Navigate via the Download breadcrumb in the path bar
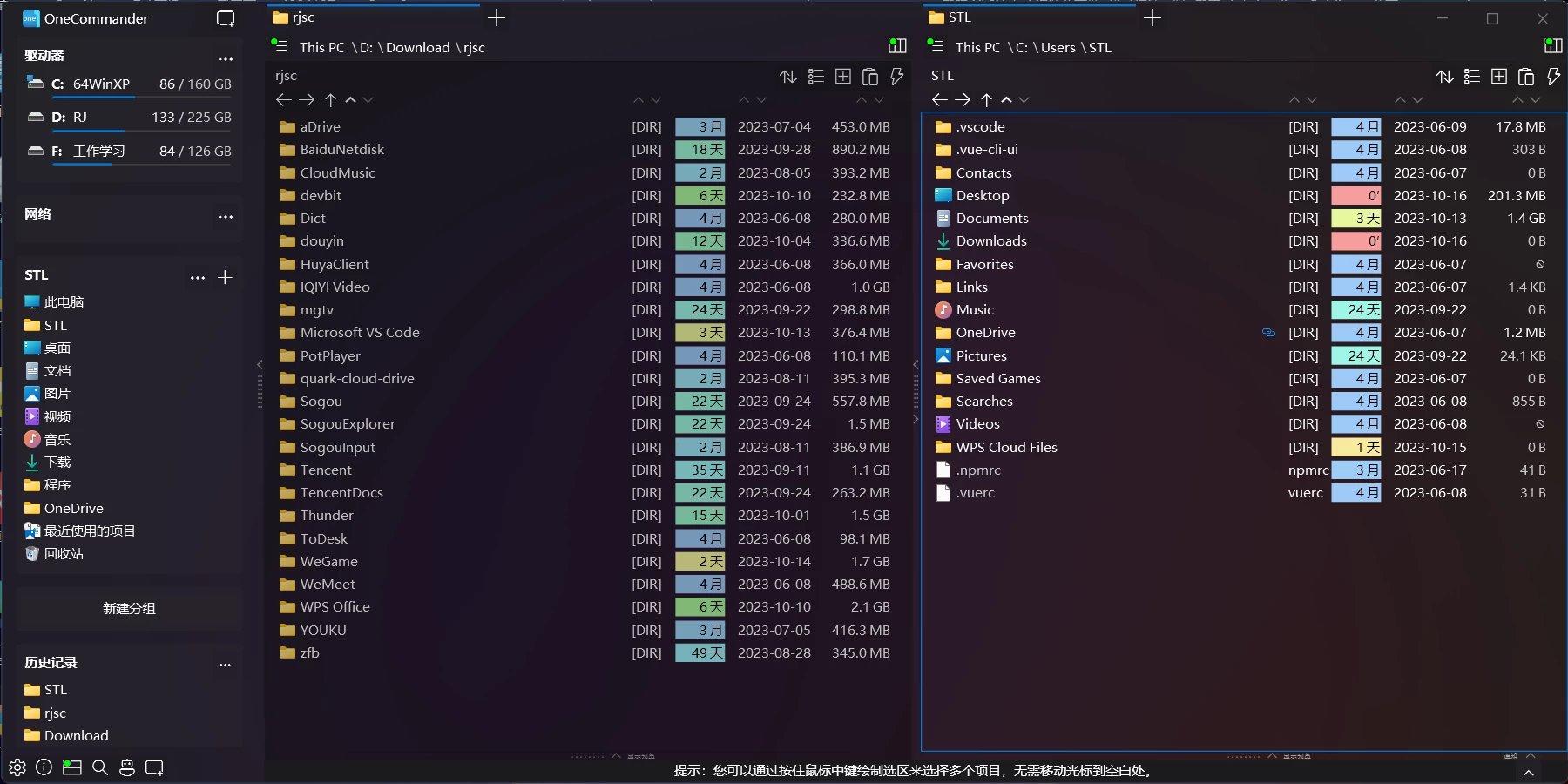Viewport: 1568px width, 784px height. click(x=417, y=47)
